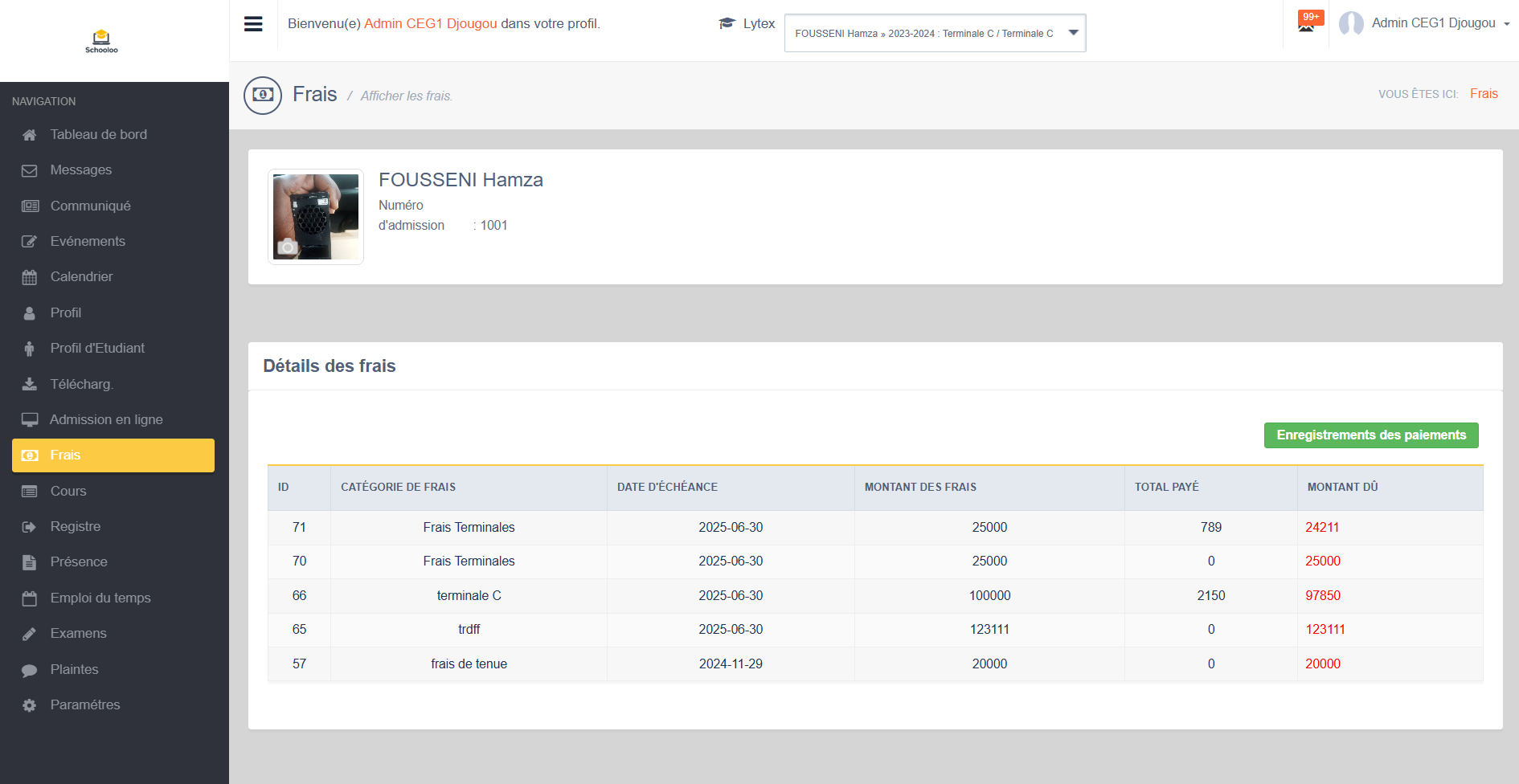Image resolution: width=1519 pixels, height=784 pixels.
Task: Click the Schooloo logo
Action: 101,41
